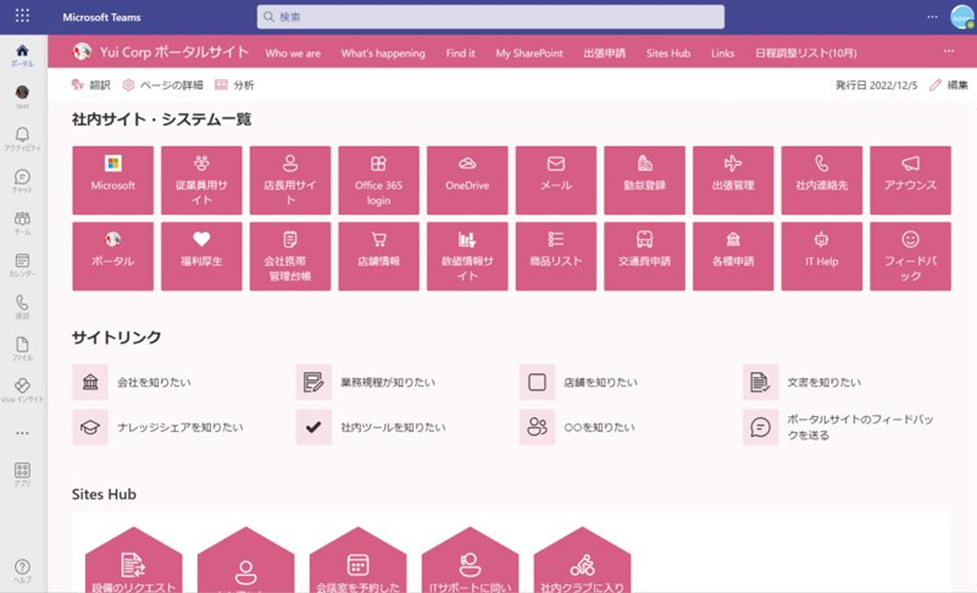This screenshot has height=593, width=977.
Task: Open 出張申請 navigation item
Action: [604, 53]
